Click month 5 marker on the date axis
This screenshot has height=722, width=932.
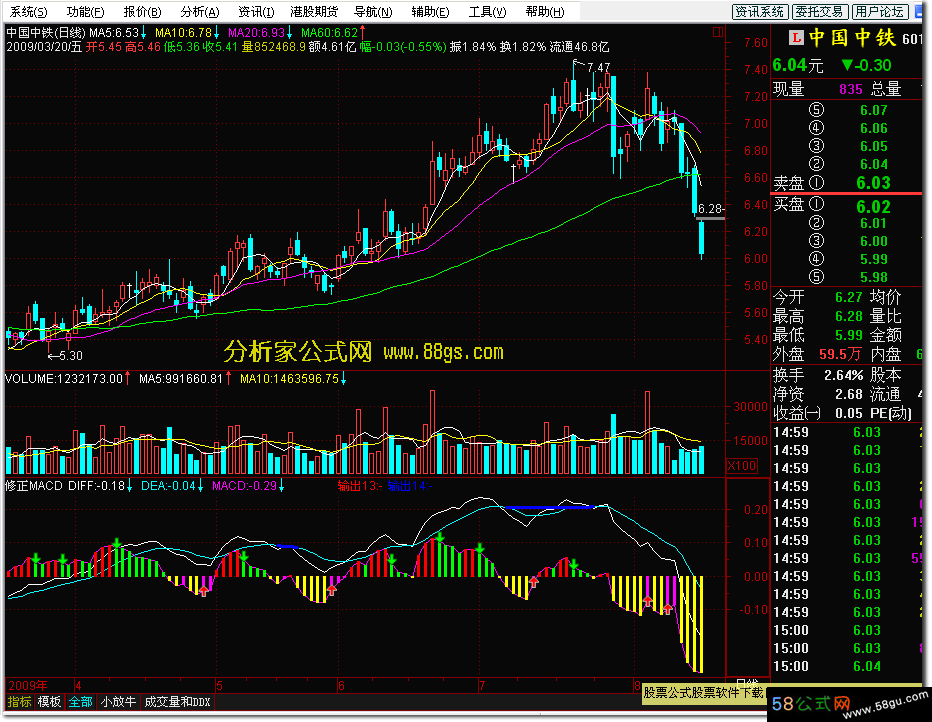pos(219,685)
